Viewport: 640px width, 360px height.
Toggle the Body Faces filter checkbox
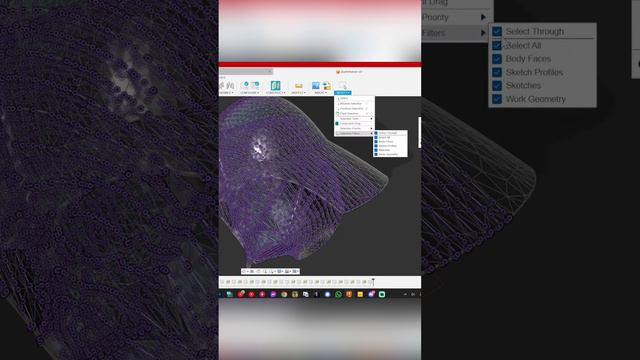click(x=376, y=142)
